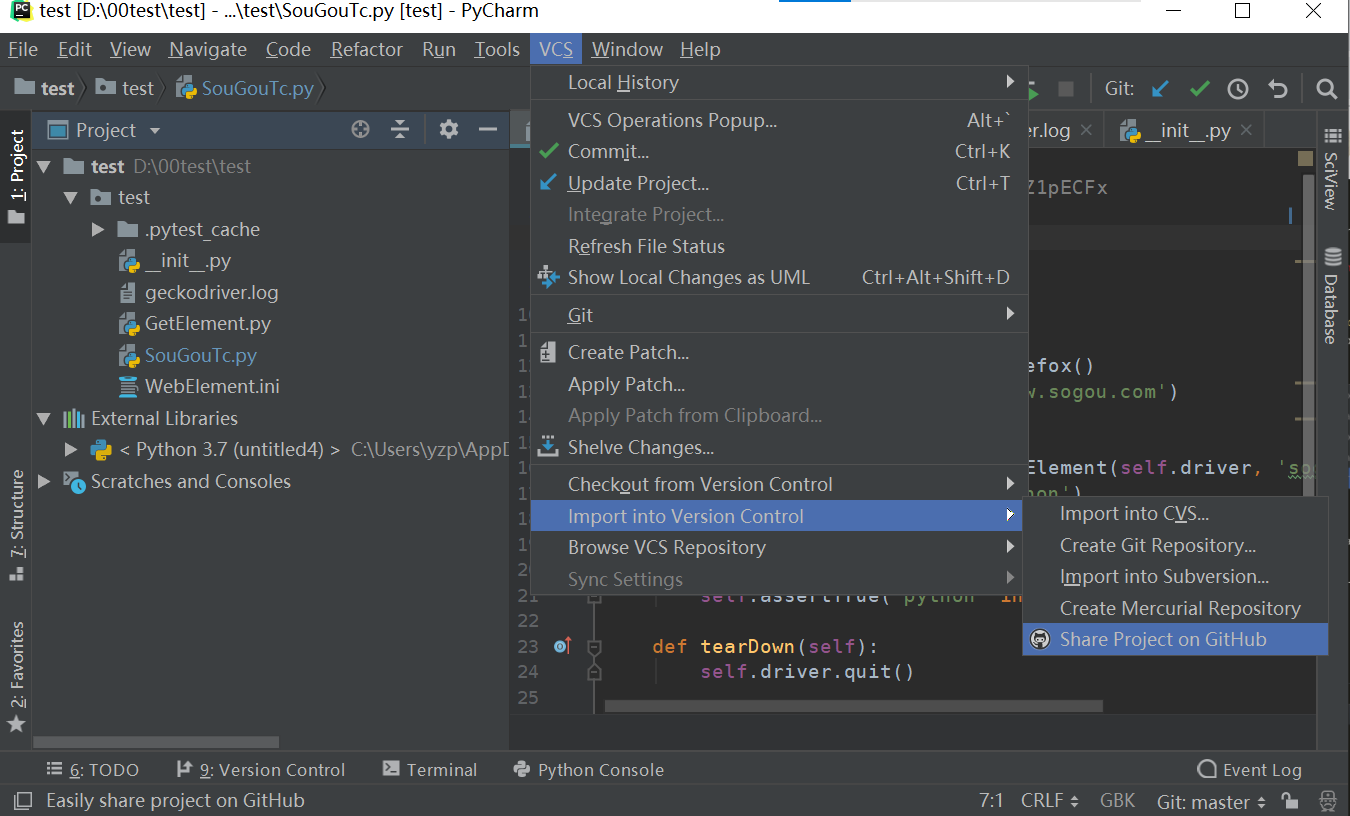1350x816 pixels.
Task: Close the partially hidden .log editor tab
Action: coord(1086,130)
